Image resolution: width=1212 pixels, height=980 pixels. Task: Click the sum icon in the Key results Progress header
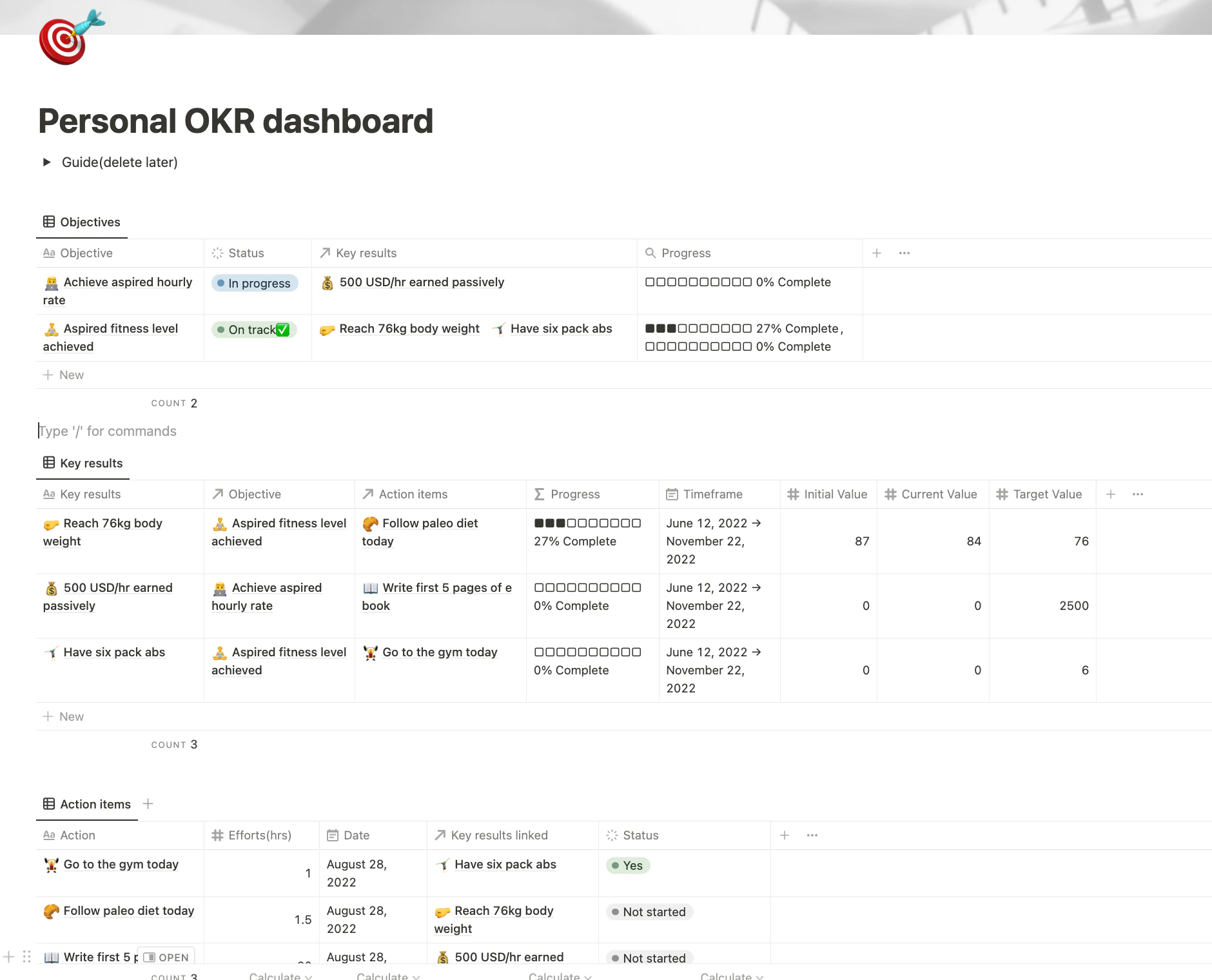[x=539, y=494]
